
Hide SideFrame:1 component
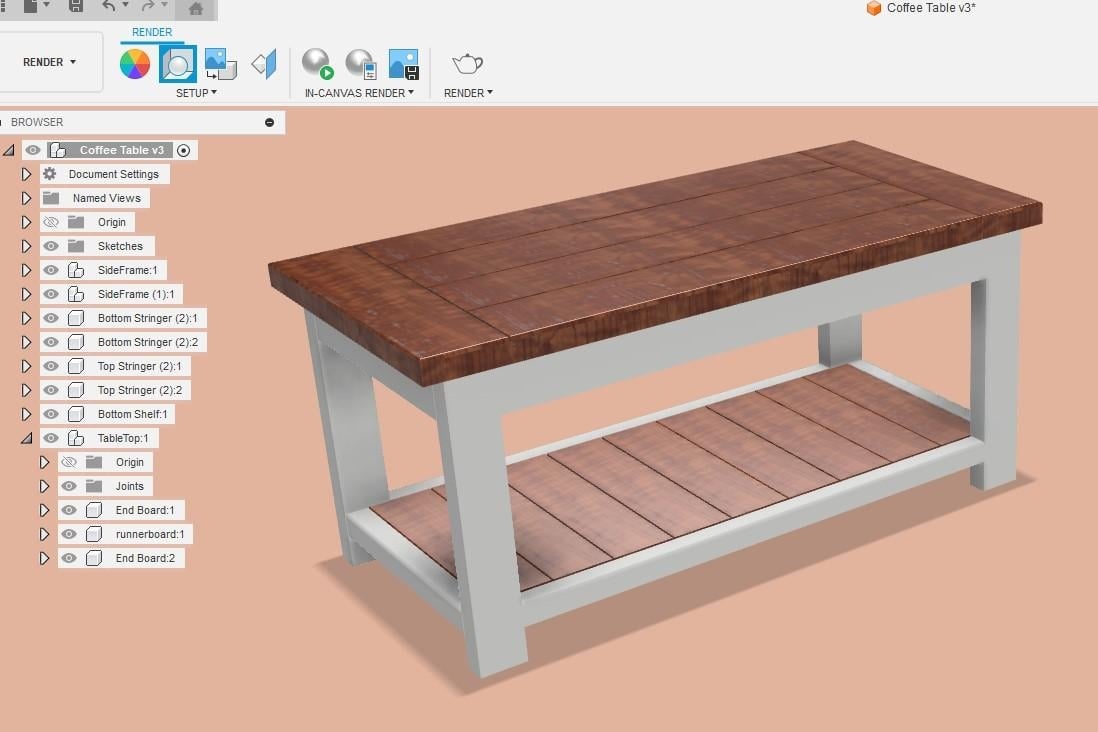click(50, 270)
